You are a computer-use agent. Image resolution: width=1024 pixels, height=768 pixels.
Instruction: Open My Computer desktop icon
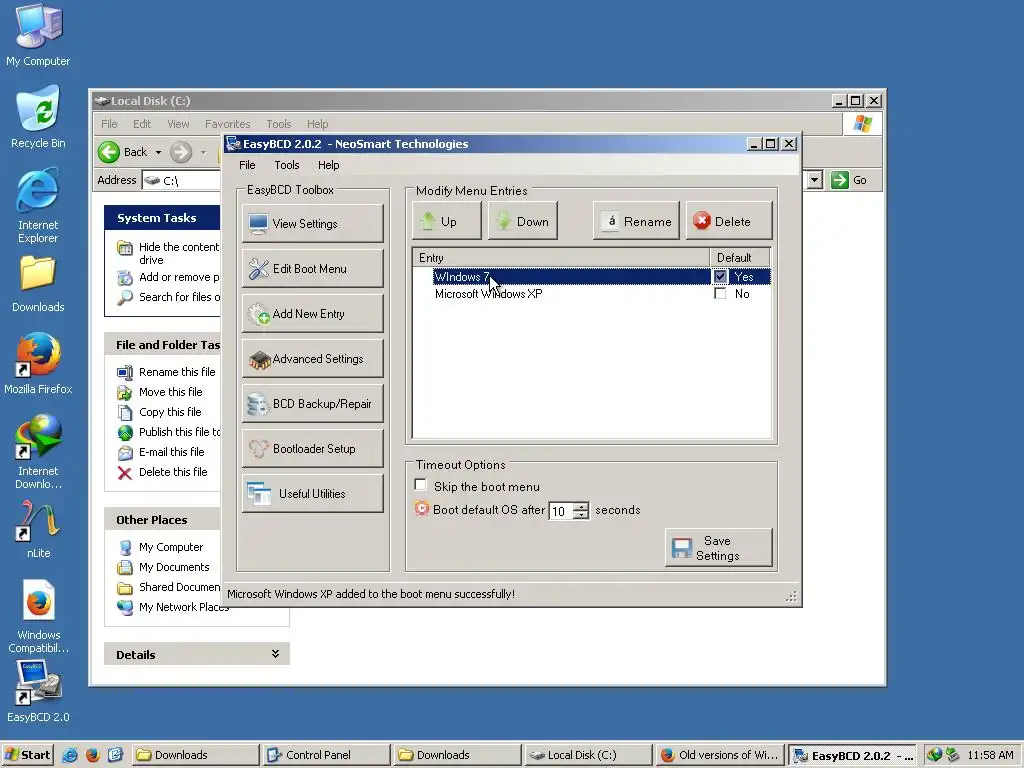coord(38,36)
